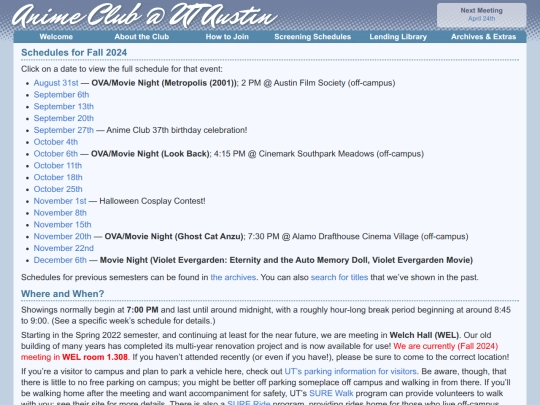
Task: Open the Lending Library page
Action: point(398,37)
